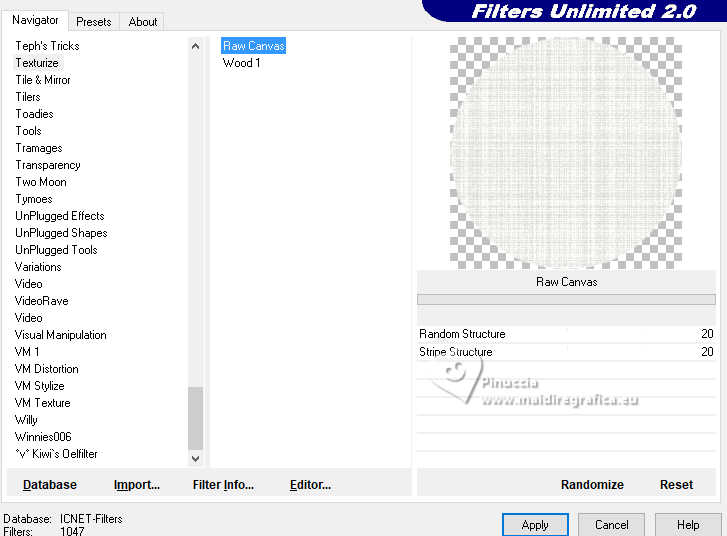This screenshot has height=536, width=727.
Task: Open Filter Info...
Action: [x=223, y=485]
